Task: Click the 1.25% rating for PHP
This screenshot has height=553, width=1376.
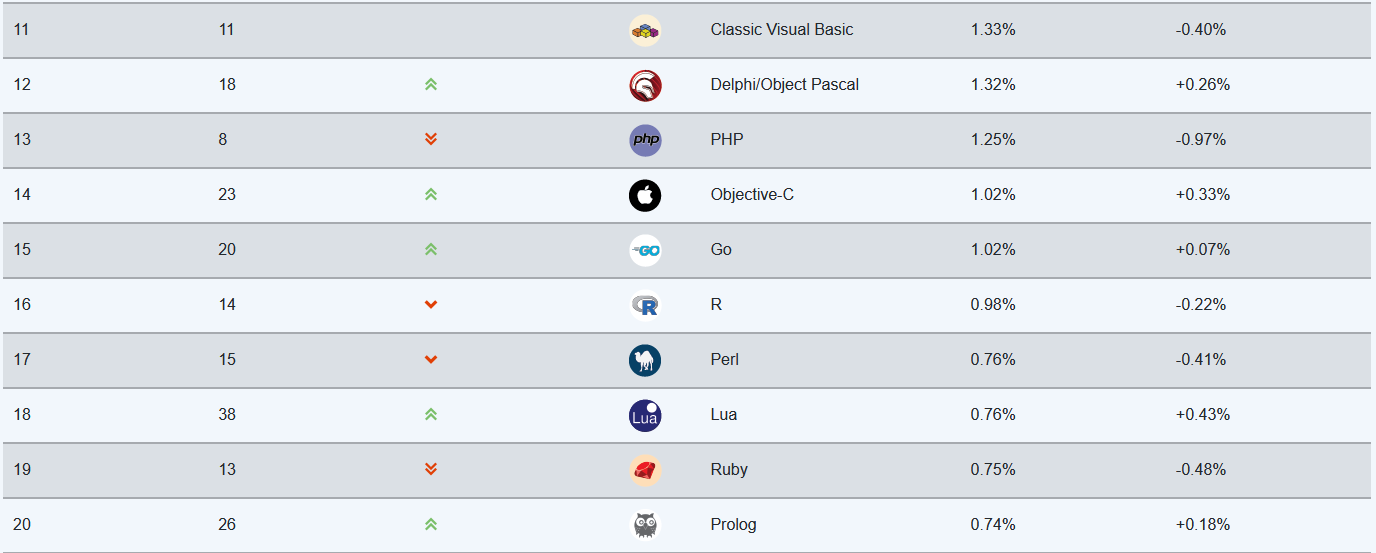Action: click(993, 140)
